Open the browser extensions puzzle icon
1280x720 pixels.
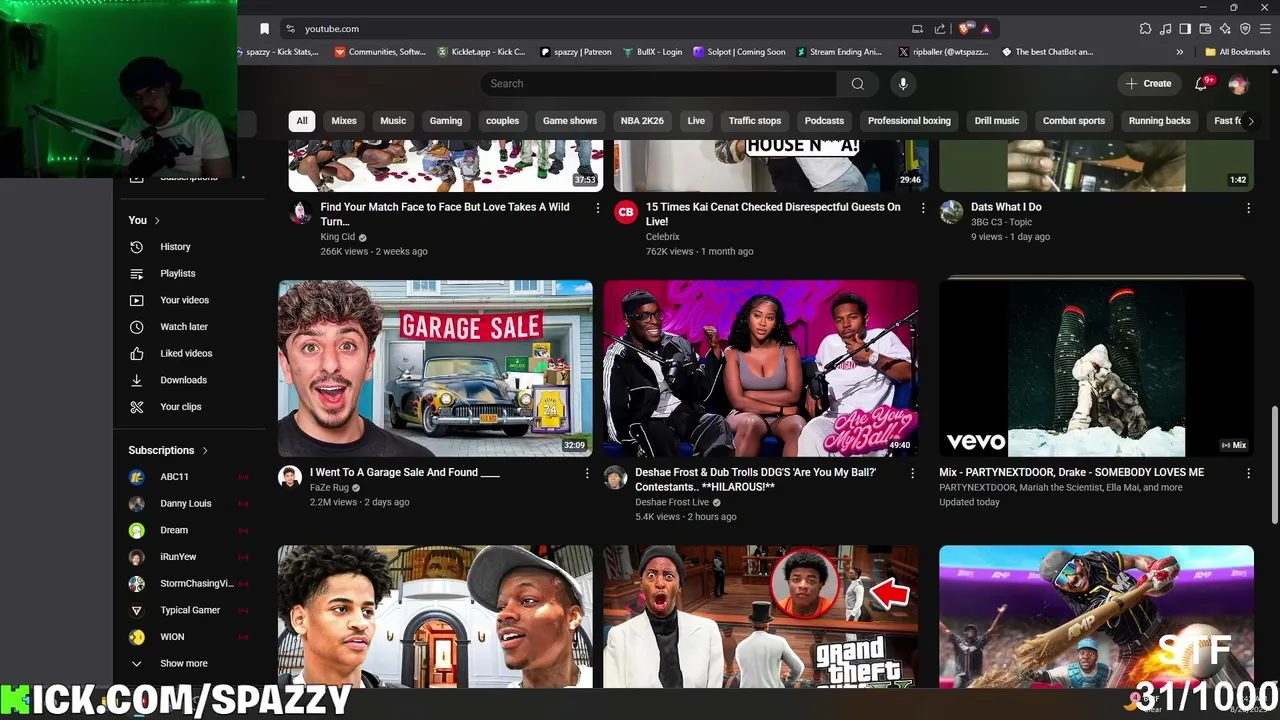1145,29
